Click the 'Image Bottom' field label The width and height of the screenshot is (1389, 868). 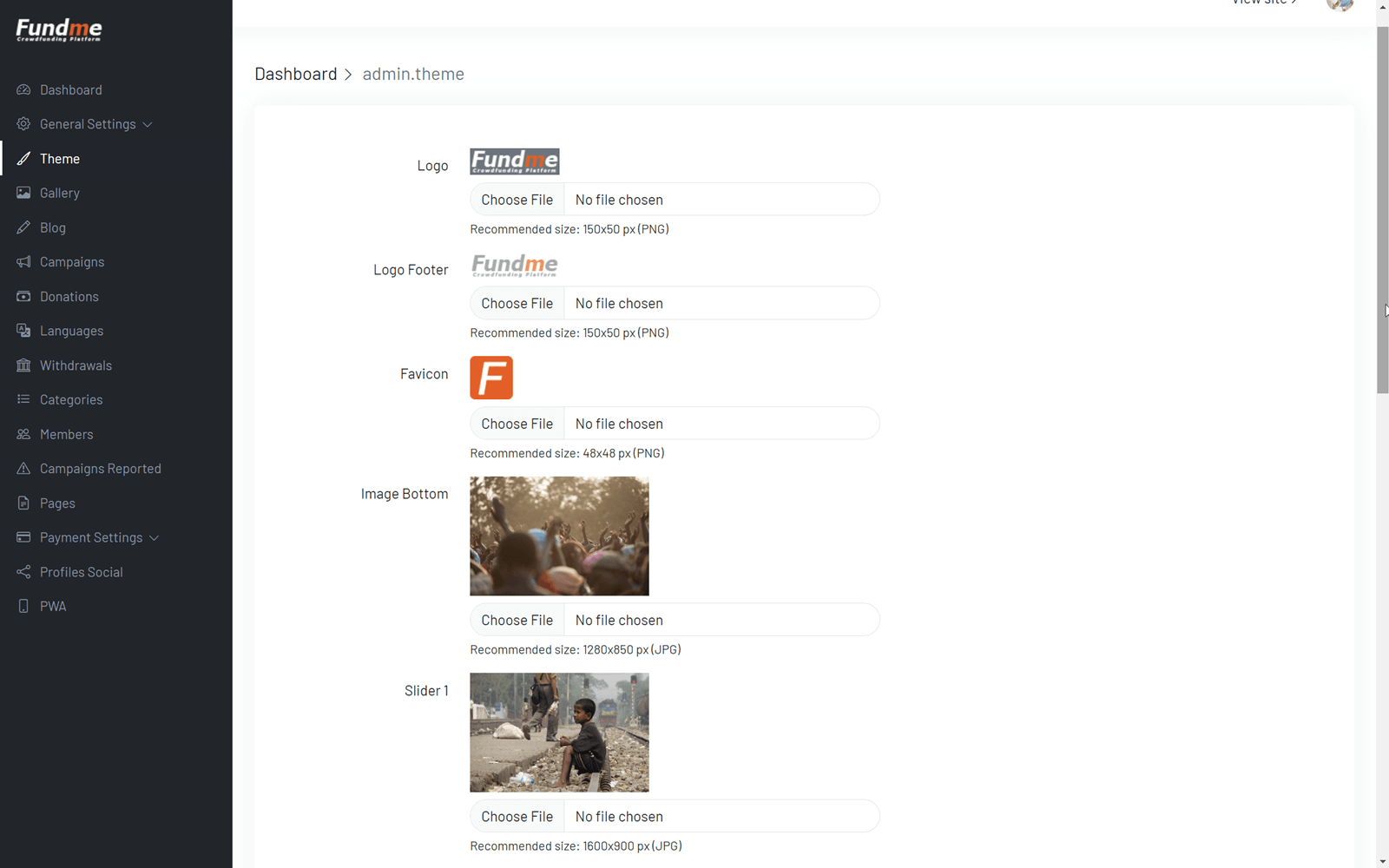405,494
